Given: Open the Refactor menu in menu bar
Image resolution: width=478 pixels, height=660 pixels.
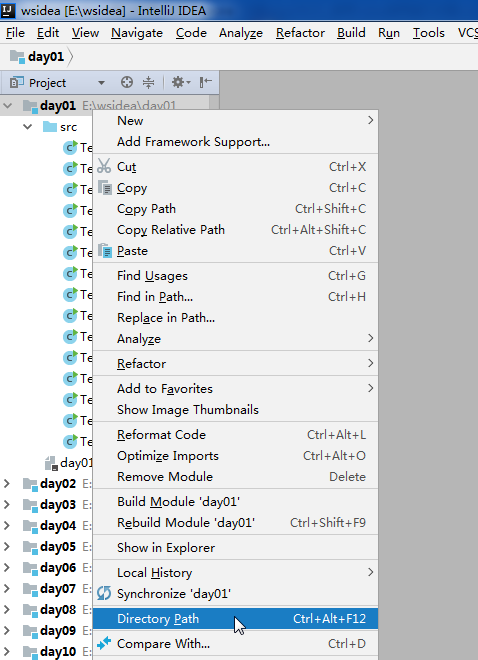Looking at the screenshot, I should [300, 33].
